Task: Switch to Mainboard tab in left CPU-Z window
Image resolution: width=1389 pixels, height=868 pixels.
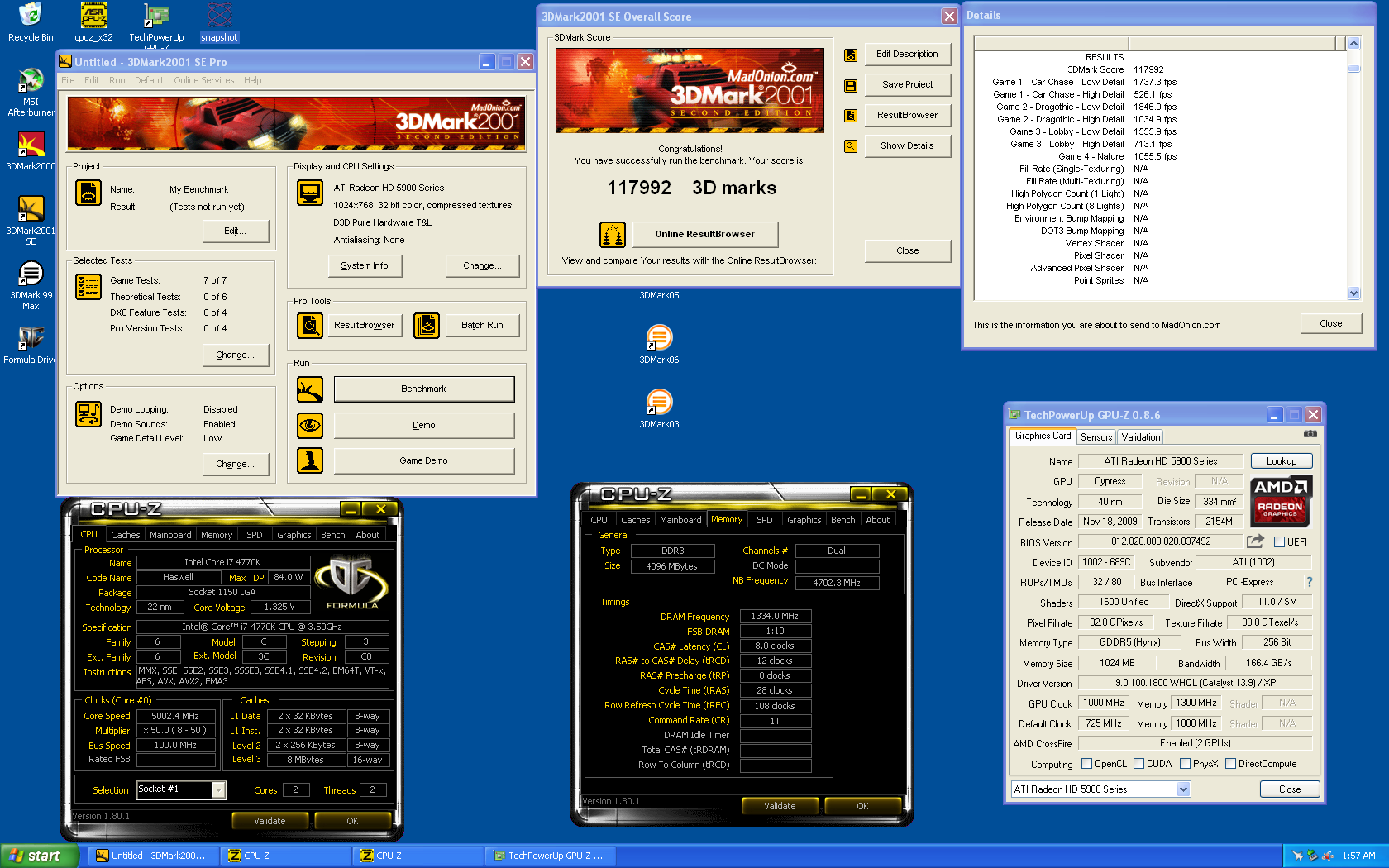Action: (170, 535)
